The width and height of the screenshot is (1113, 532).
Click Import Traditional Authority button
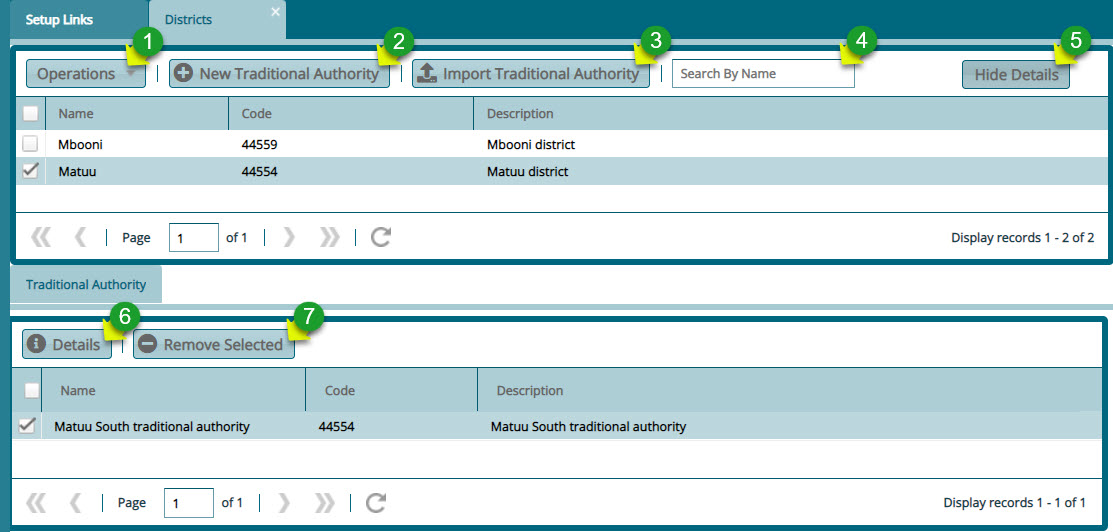530,74
